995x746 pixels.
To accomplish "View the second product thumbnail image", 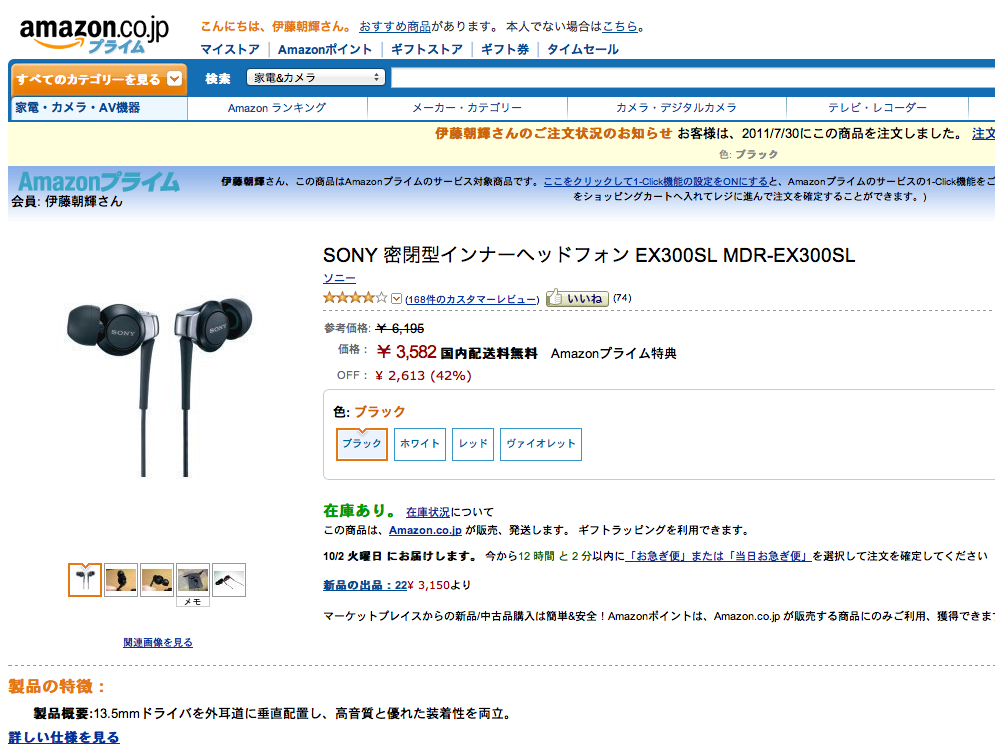I will coord(121,580).
